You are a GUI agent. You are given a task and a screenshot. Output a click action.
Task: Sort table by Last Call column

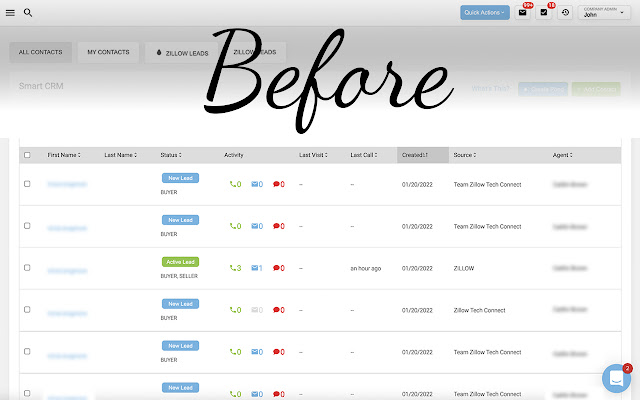(364, 155)
